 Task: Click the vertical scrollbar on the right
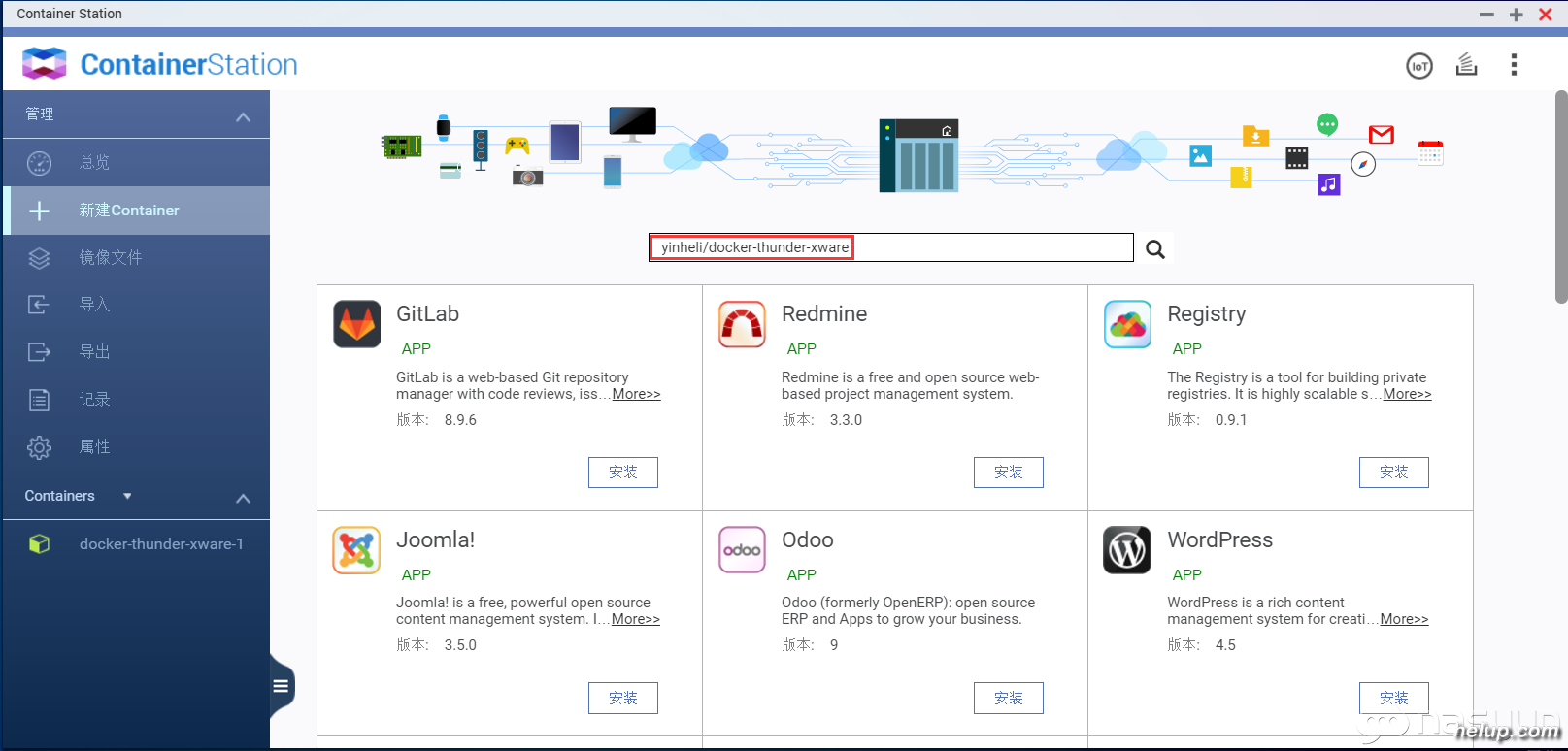[1561, 197]
